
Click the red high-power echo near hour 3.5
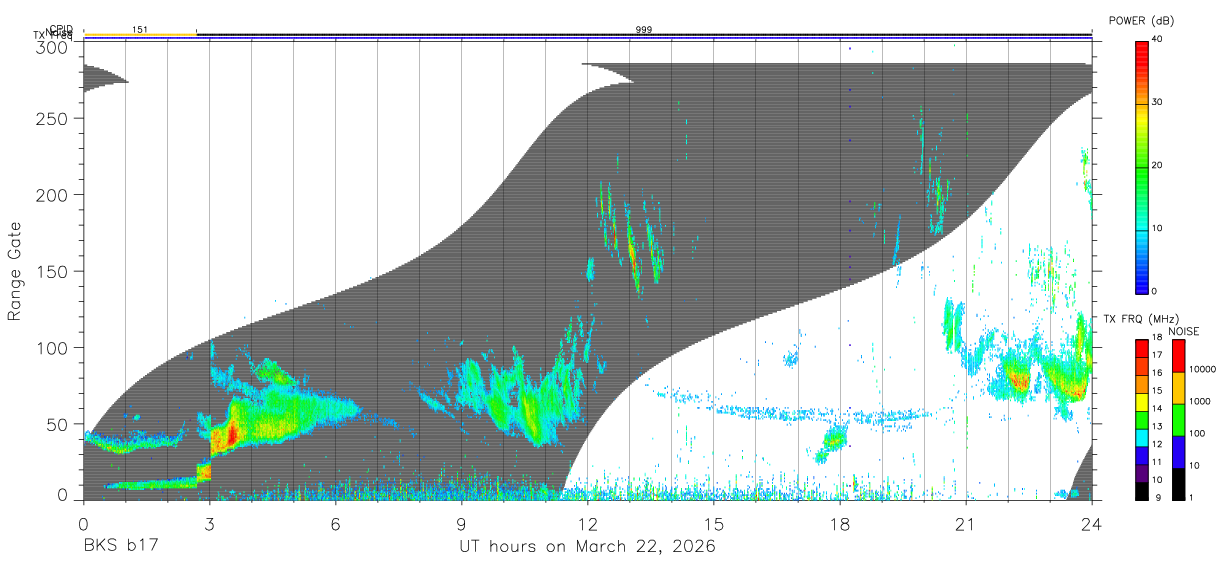231,434
